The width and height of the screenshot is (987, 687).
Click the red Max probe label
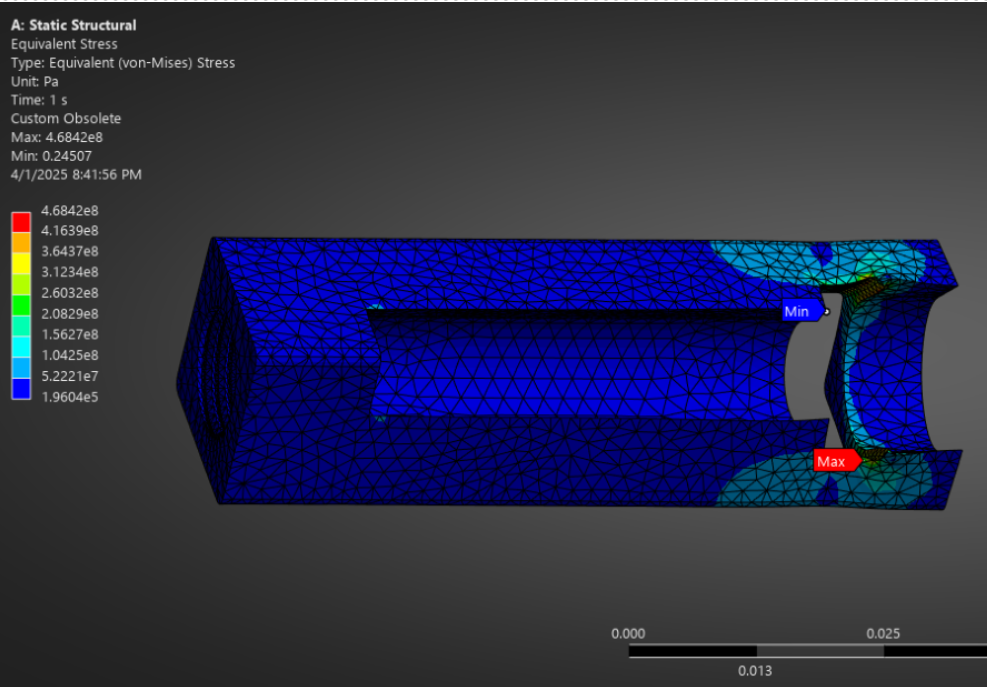[x=837, y=461]
